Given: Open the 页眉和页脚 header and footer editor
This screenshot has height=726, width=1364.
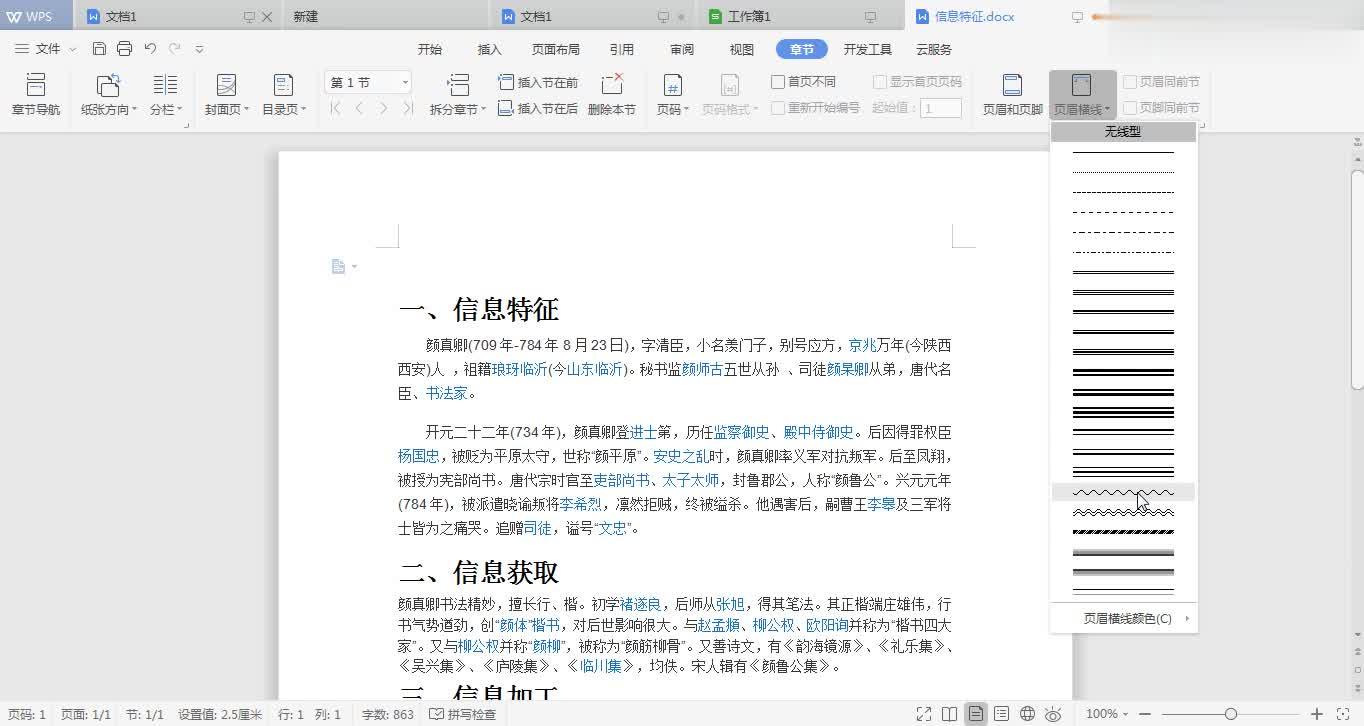Looking at the screenshot, I should [x=1010, y=93].
